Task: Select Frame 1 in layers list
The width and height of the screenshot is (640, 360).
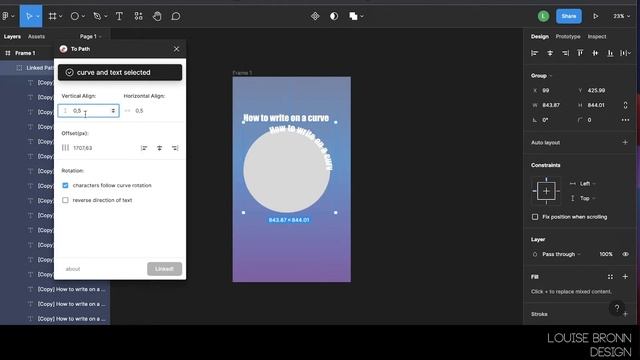Action: click(x=25, y=53)
